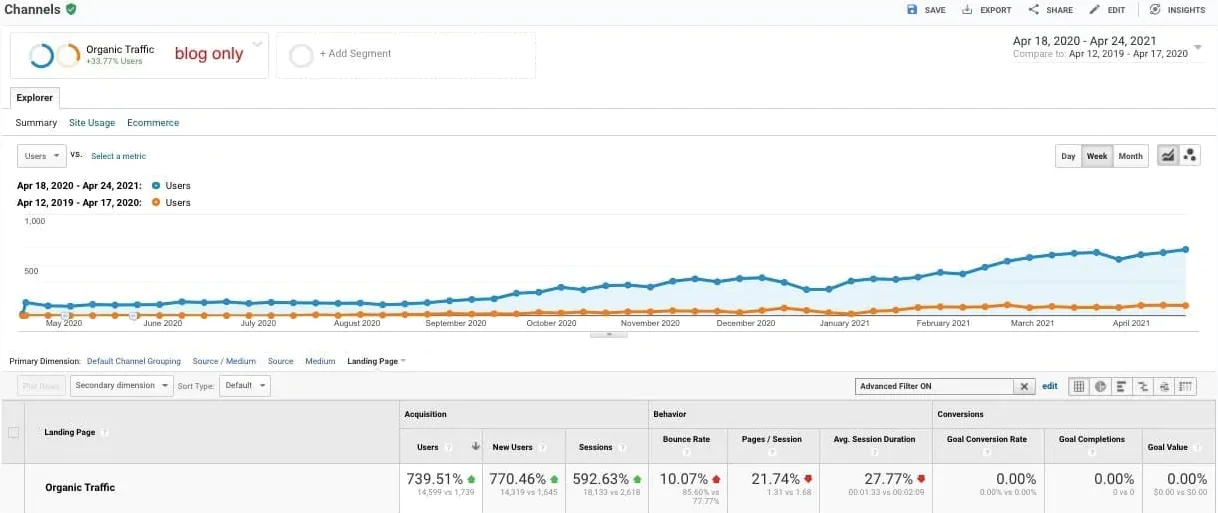Select the pie chart table view
Viewport: 1218px width, 513px height.
pos(1100,386)
